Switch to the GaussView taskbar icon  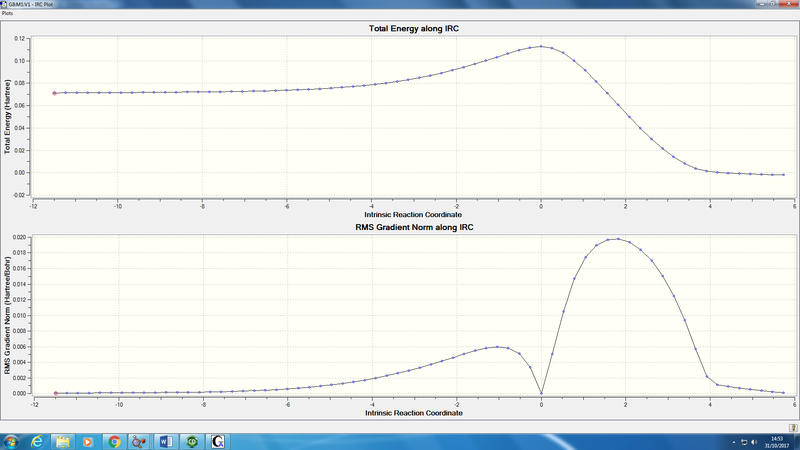click(218, 442)
